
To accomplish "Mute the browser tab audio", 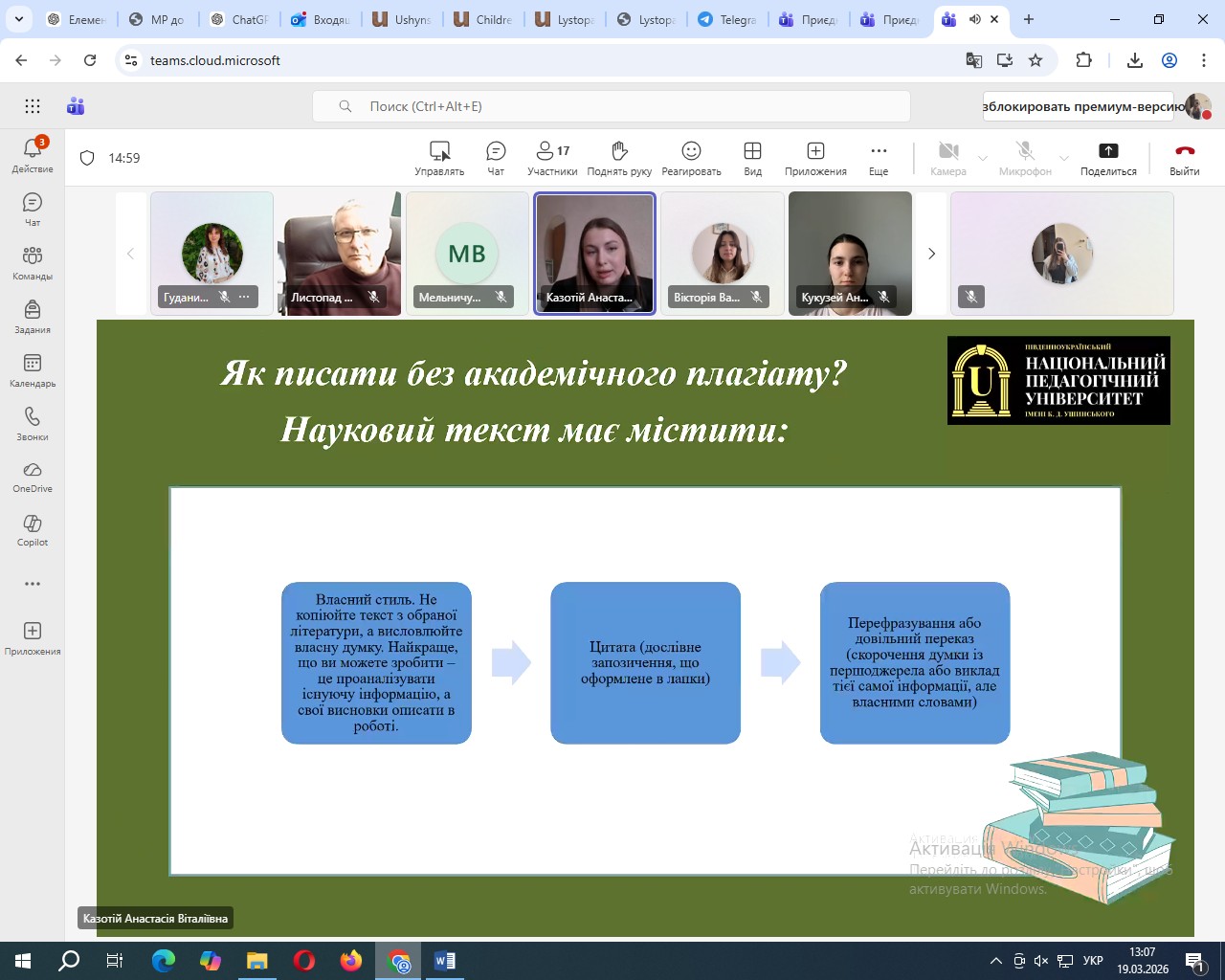I will tap(974, 19).
